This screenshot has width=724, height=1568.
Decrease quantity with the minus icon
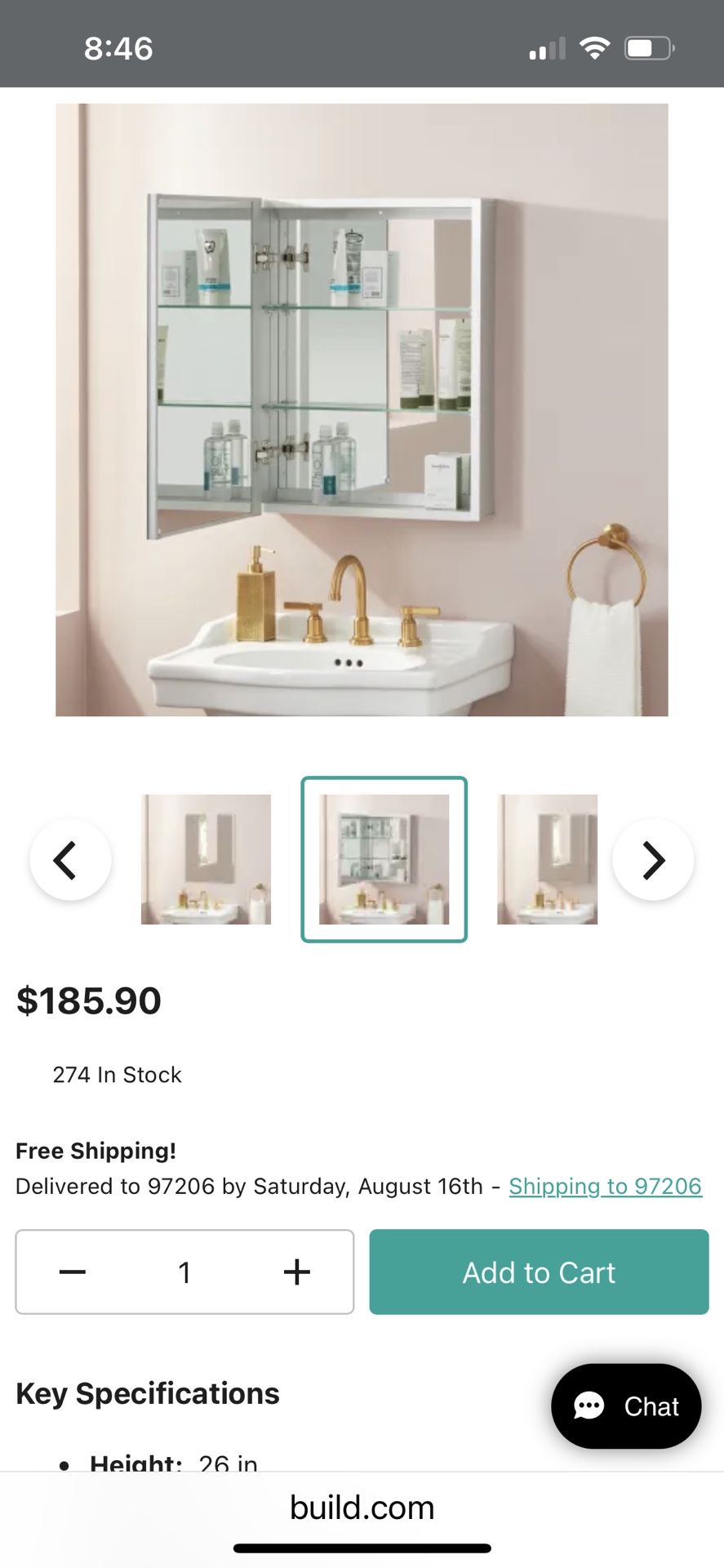pos(73,1272)
